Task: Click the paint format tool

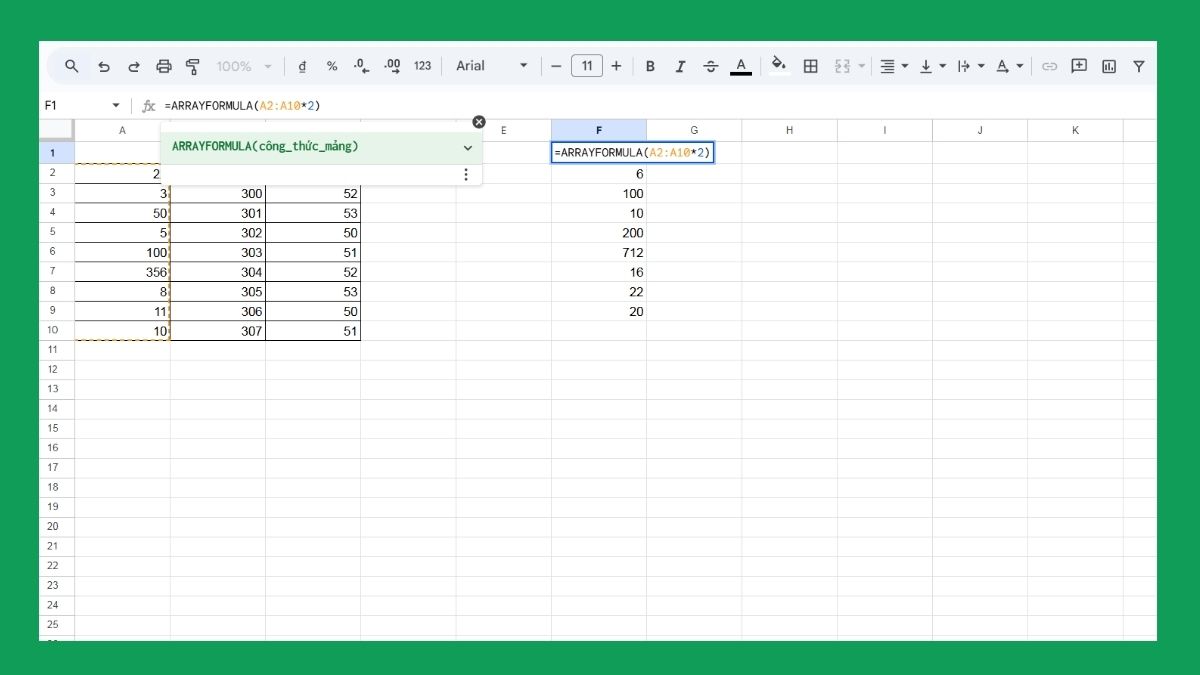Action: [192, 66]
